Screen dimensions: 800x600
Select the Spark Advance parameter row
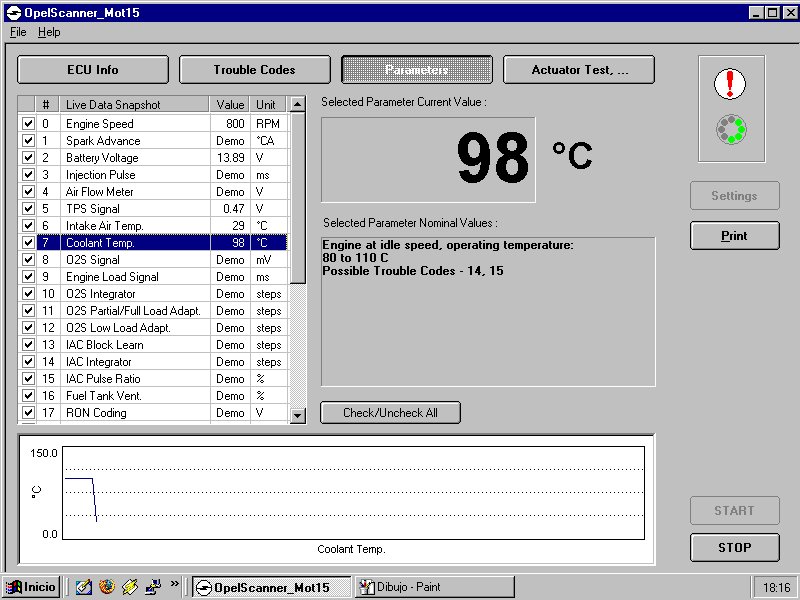click(153, 140)
